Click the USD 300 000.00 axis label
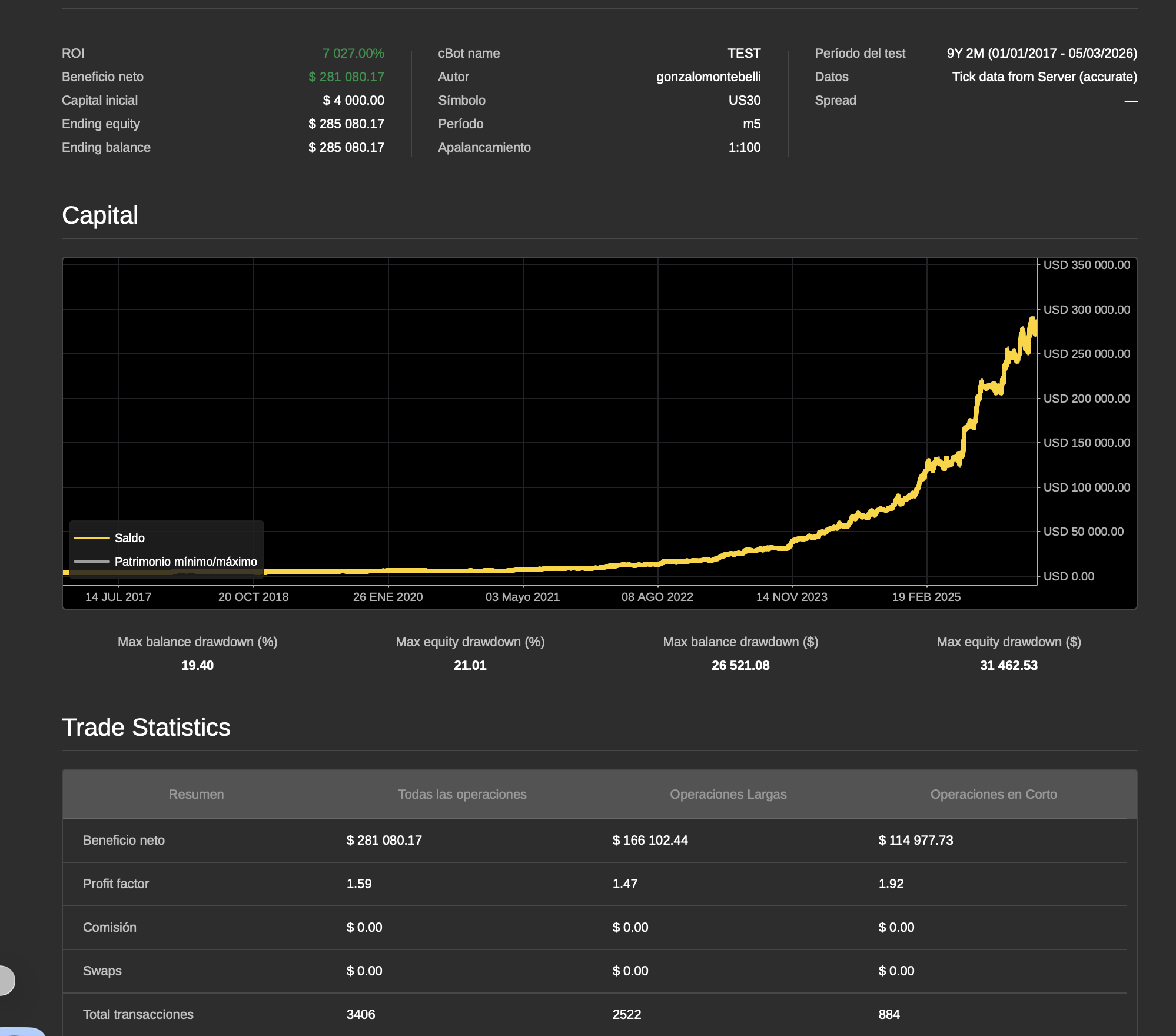Viewport: 1176px width, 1036px height. pyautogui.click(x=1087, y=310)
